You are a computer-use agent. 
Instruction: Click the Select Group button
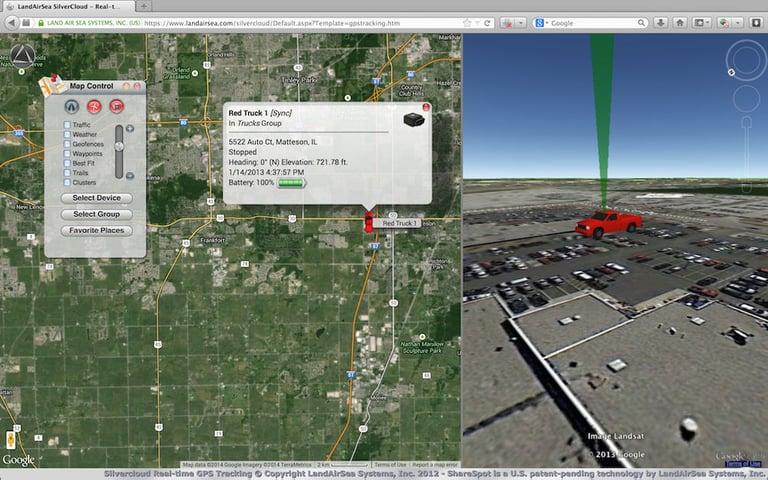(x=96, y=214)
